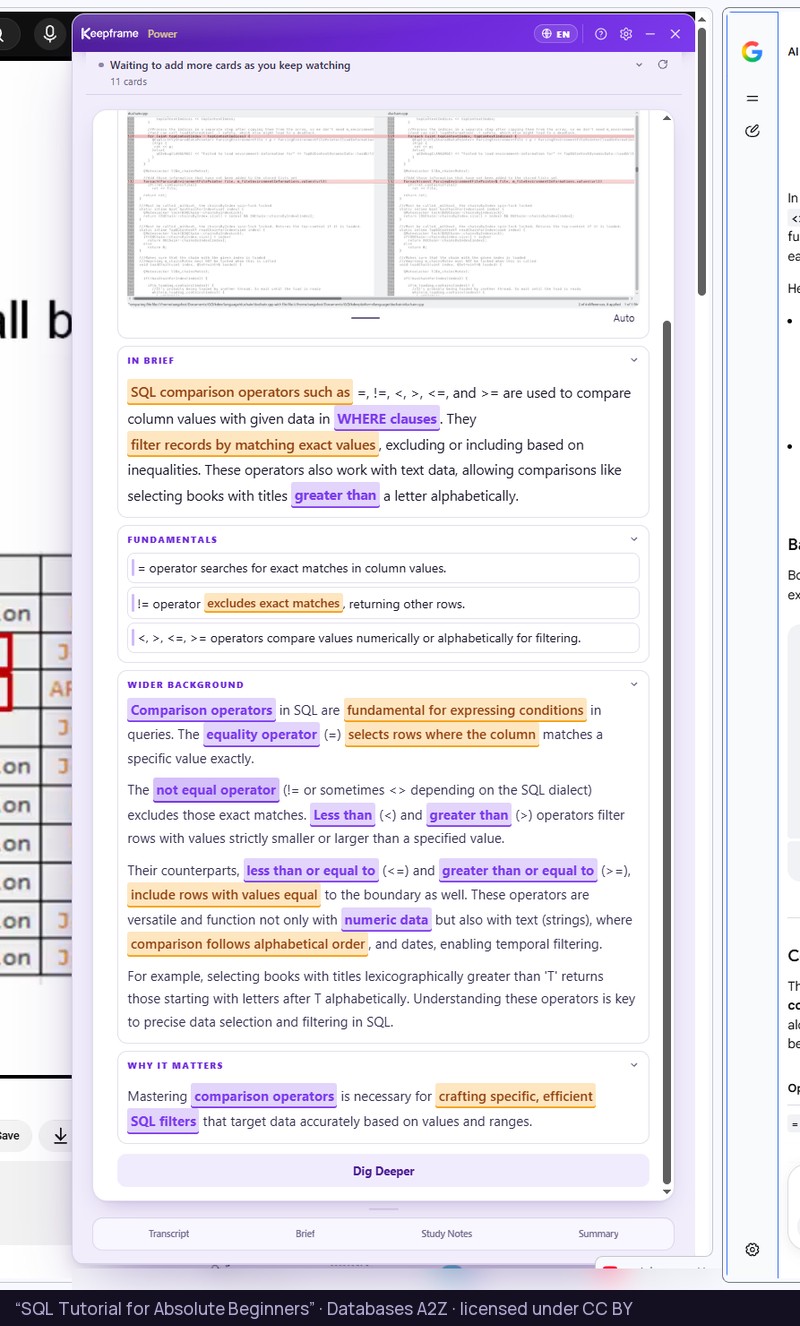
Task: Collapse the FUNDAMENTALS section
Action: [633, 539]
